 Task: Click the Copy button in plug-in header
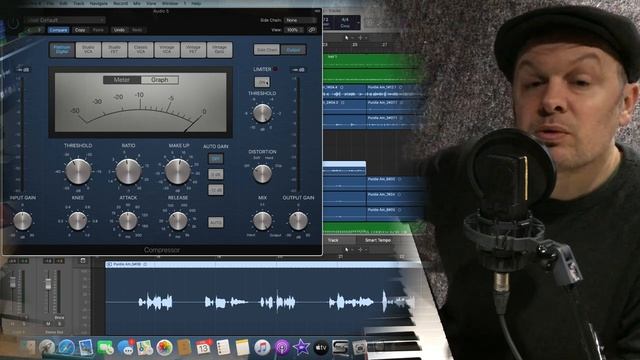pos(80,30)
